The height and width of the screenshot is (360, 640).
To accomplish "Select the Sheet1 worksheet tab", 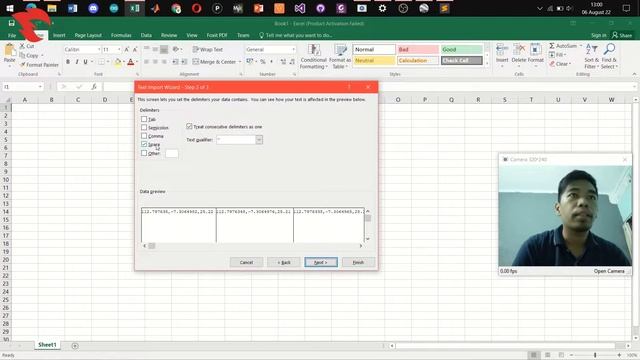I will tap(47, 345).
